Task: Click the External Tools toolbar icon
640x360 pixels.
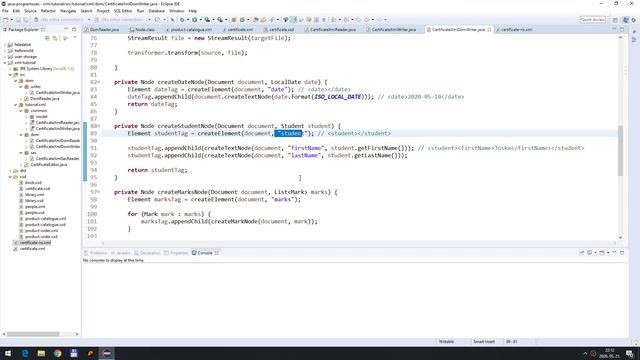Action: [220, 20]
